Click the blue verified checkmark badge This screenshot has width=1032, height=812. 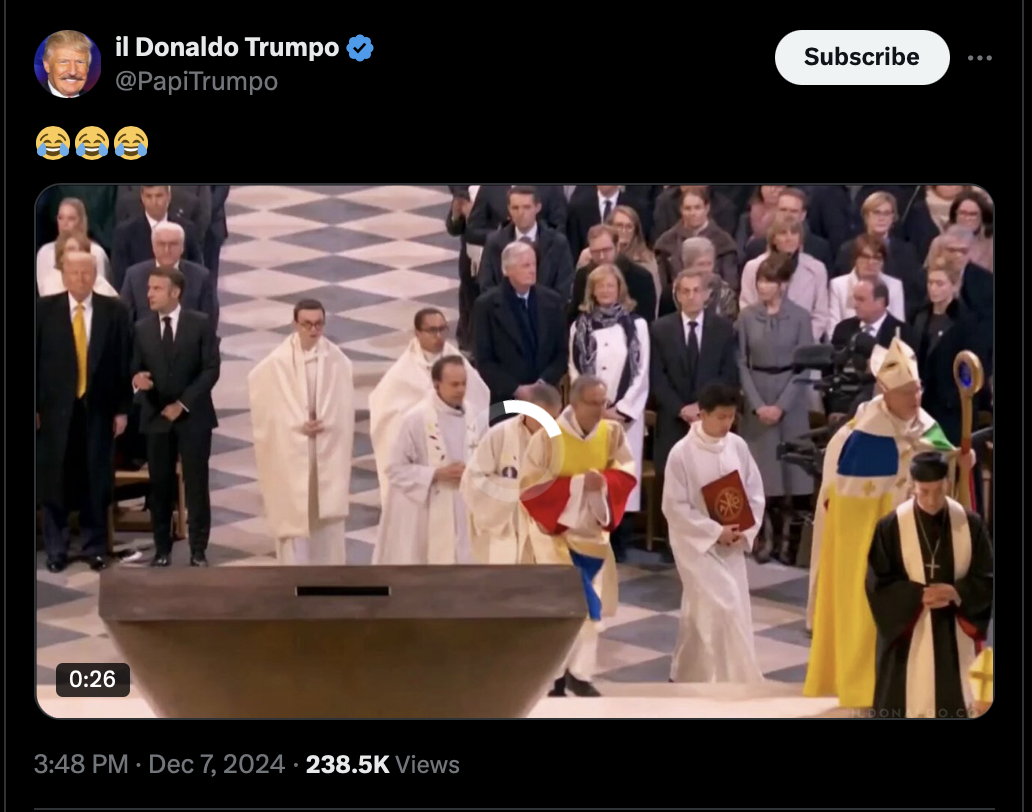(359, 48)
